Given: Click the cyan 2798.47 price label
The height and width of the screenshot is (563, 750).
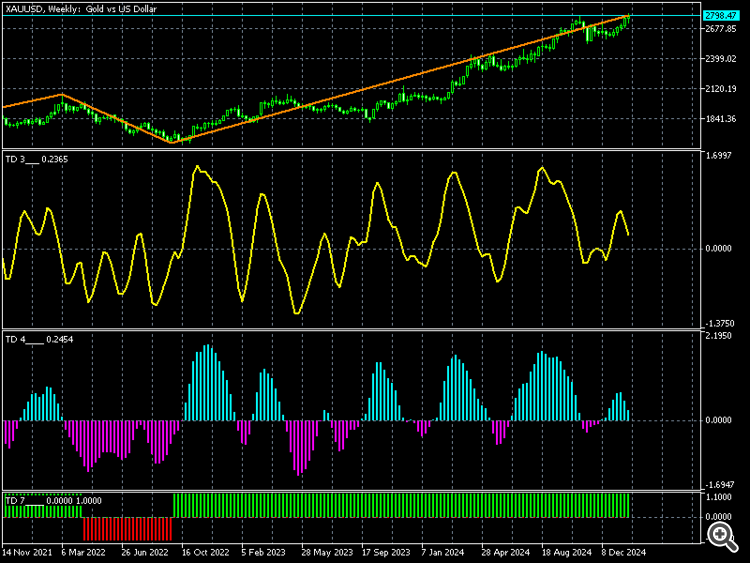Looking at the screenshot, I should click(721, 16).
